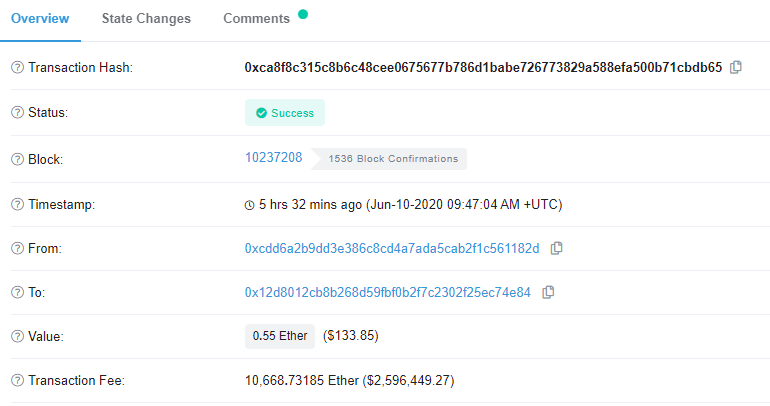Copy the From address
This screenshot has width=770, height=406.
pyautogui.click(x=556, y=248)
